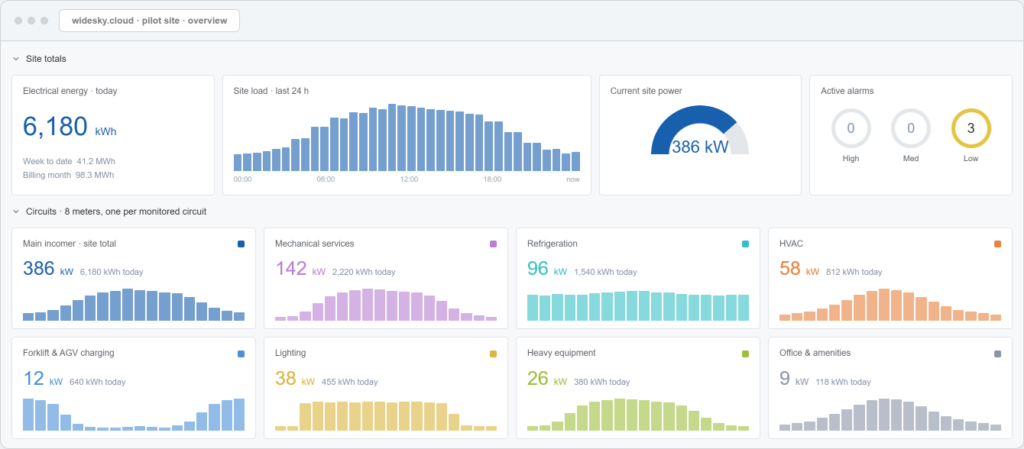Viewport: 1024px width, 449px height.
Task: Open the Mechanical services bar chart
Action: tap(386, 304)
